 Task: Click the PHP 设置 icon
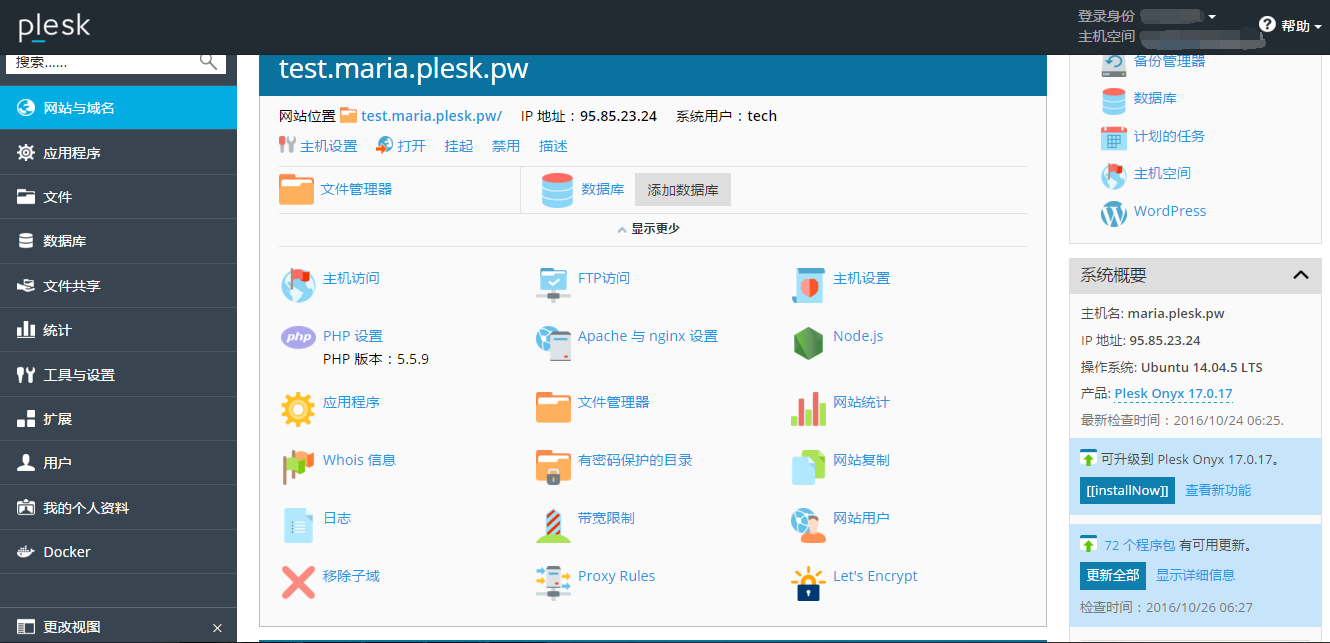pyautogui.click(x=298, y=338)
